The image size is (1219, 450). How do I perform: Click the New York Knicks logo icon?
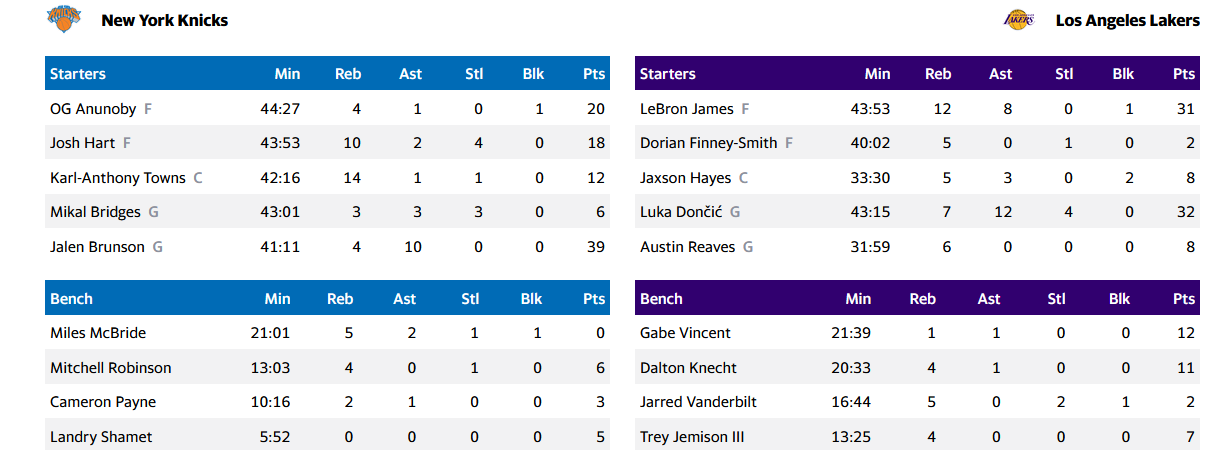click(x=64, y=19)
